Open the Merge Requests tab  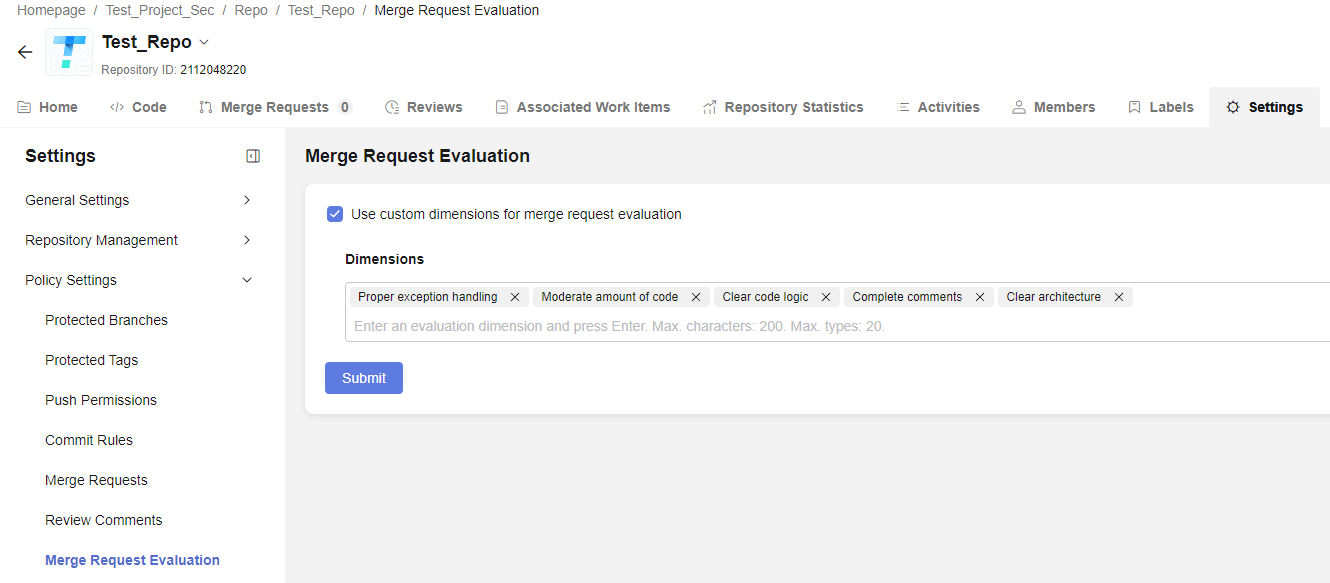click(x=274, y=107)
